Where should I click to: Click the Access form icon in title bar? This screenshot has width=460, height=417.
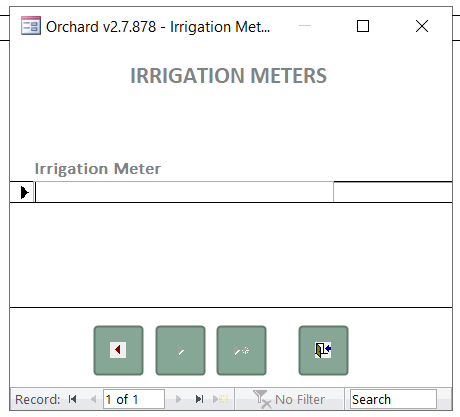[x=31, y=26]
